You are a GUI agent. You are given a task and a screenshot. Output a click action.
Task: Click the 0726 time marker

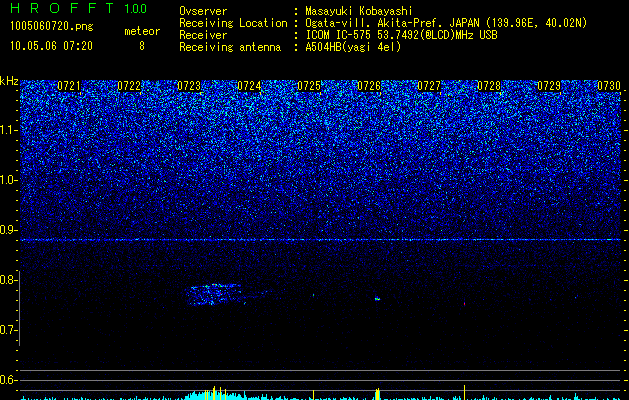[369, 86]
